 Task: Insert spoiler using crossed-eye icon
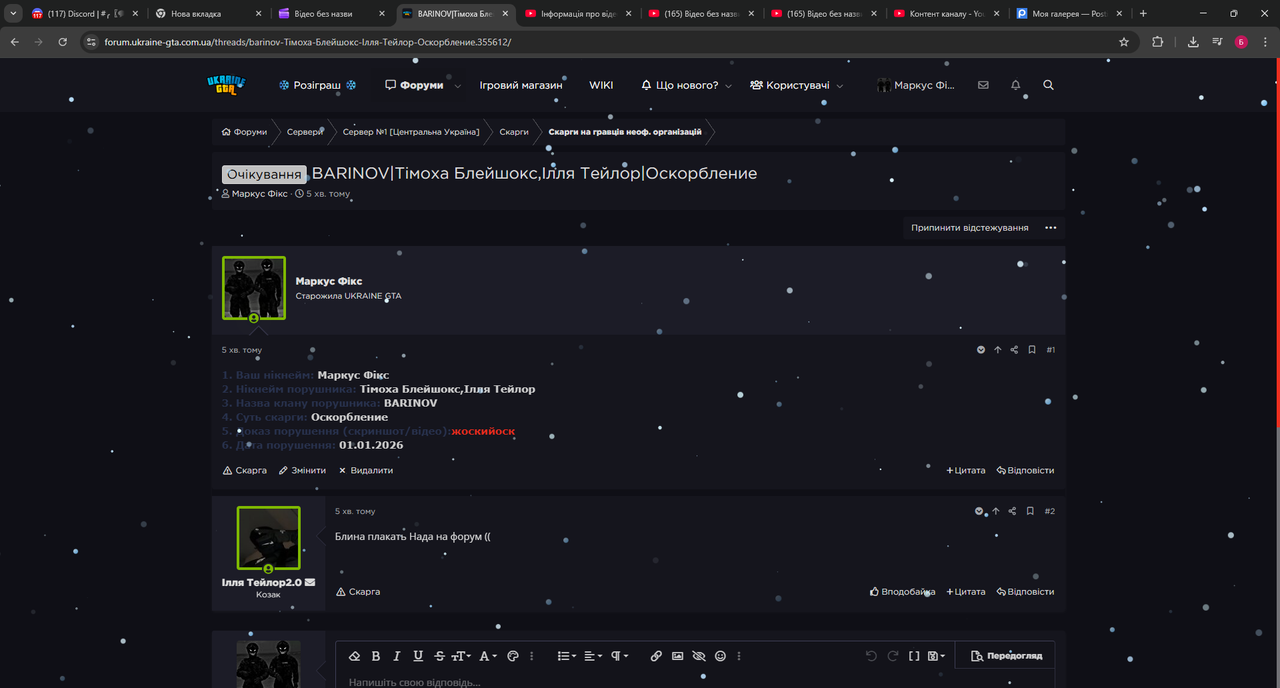pos(699,656)
